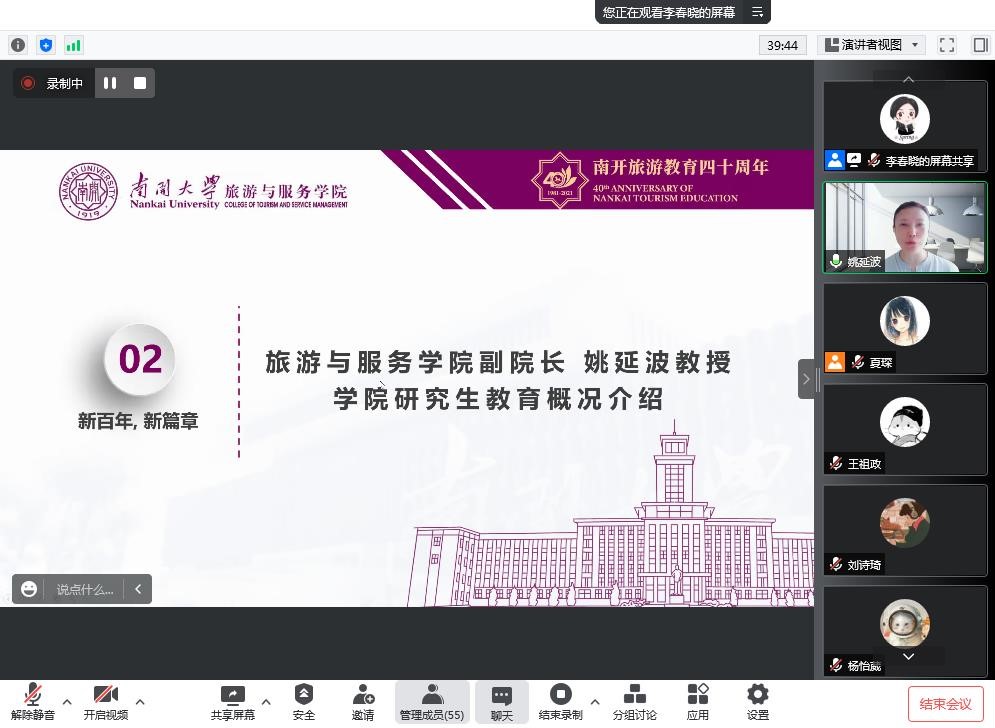995x728 pixels.
Task: Click the meeting info icon
Action: point(18,45)
